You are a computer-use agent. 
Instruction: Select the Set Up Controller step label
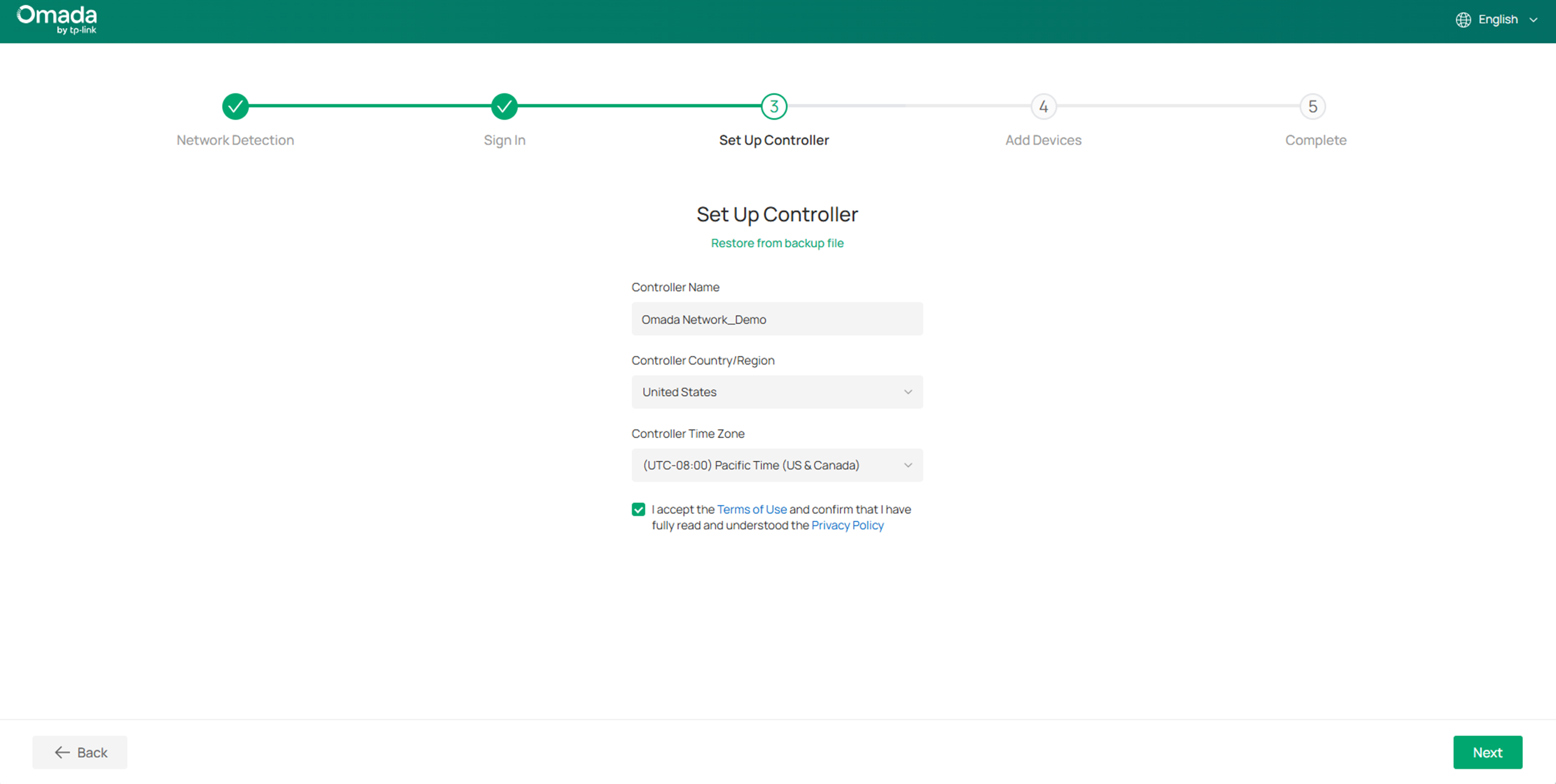coord(774,140)
